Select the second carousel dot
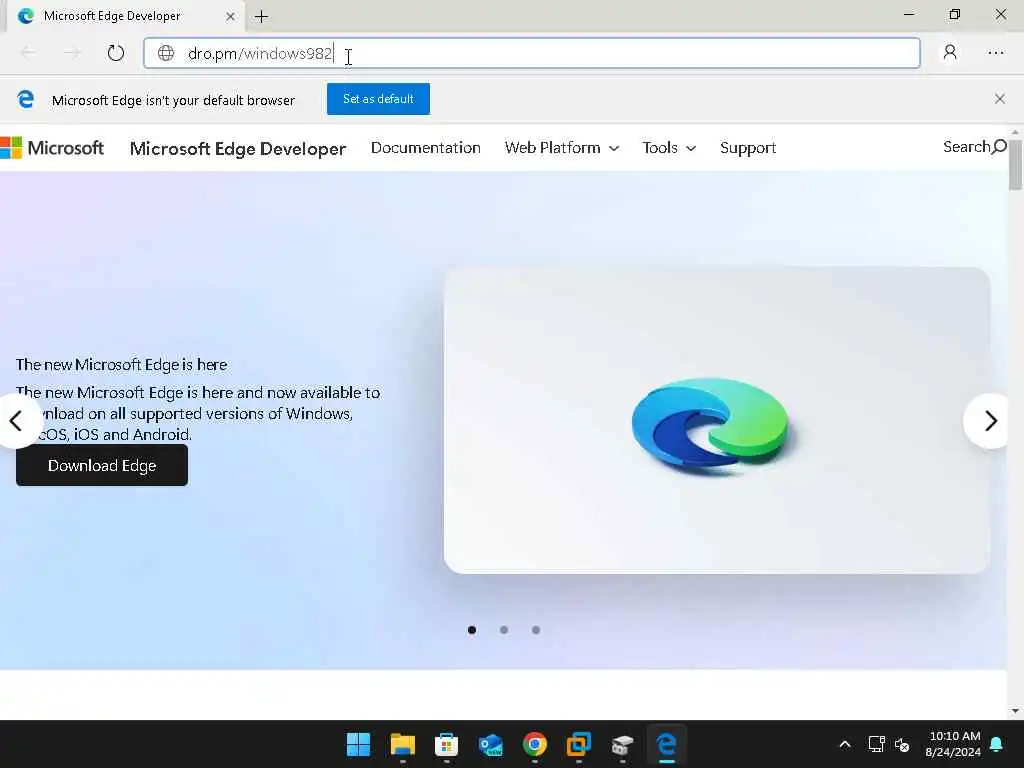 point(504,630)
